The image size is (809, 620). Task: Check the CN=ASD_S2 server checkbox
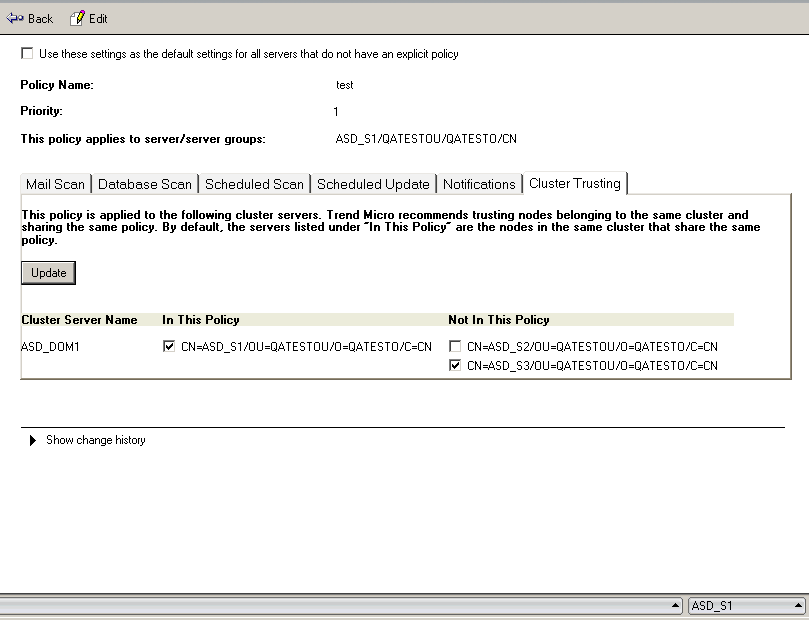455,347
